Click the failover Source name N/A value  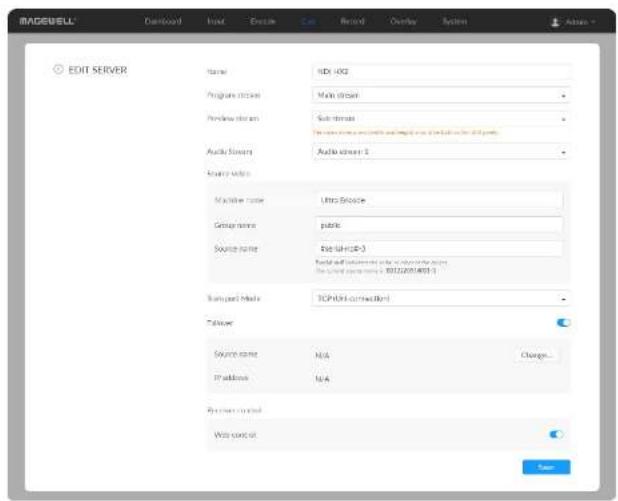point(322,356)
